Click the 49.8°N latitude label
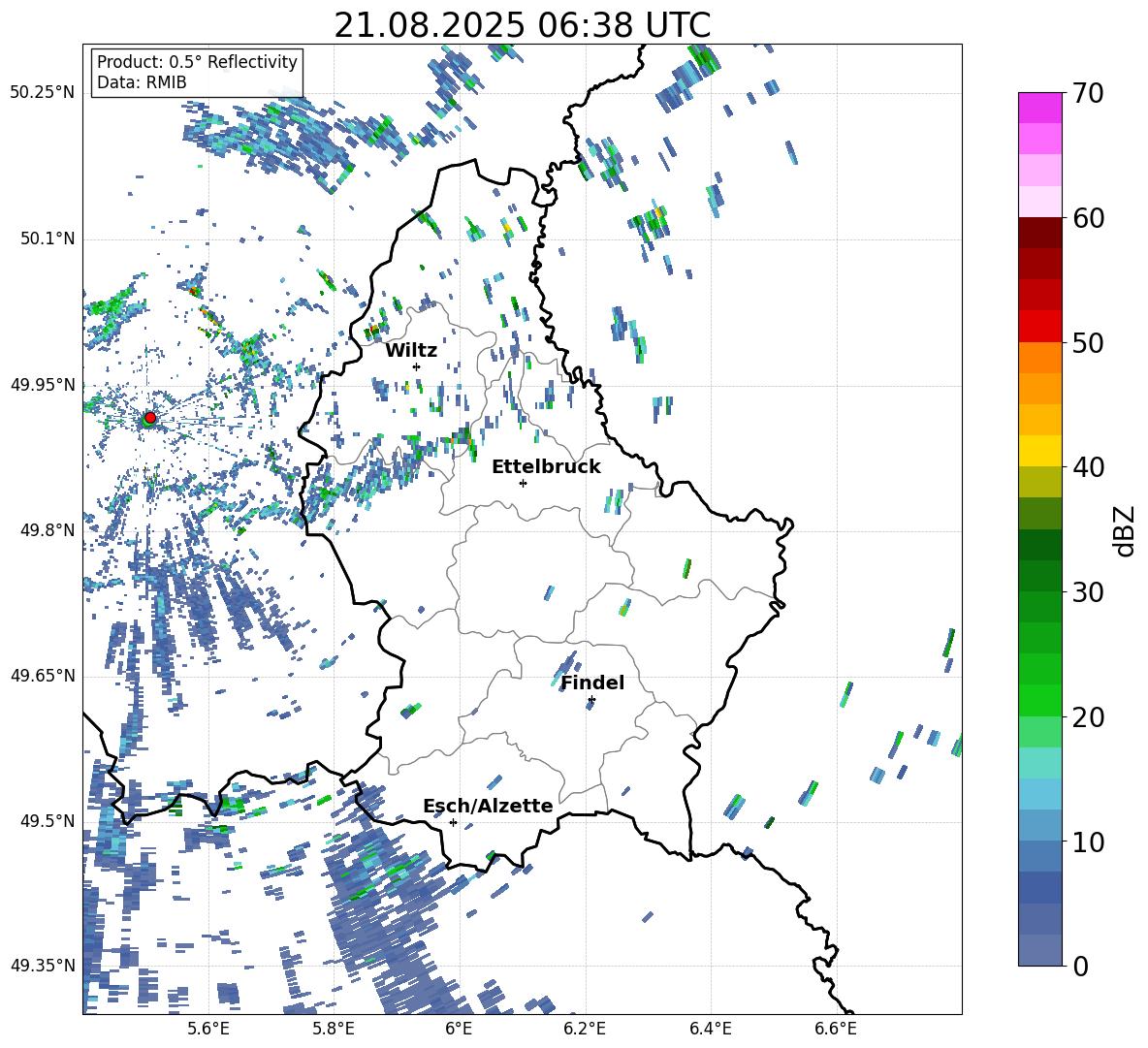Image resolution: width=1148 pixels, height=1048 pixels. tap(47, 530)
